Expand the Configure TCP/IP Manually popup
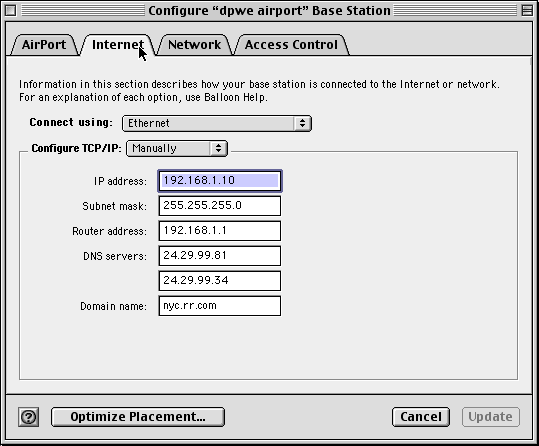 (177, 149)
